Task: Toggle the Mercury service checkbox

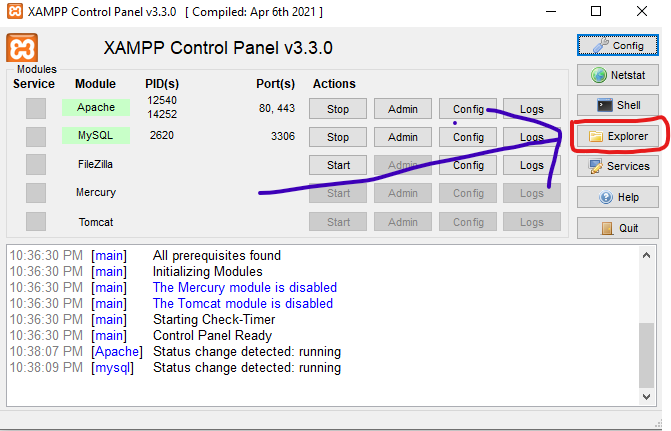Action: point(36,193)
